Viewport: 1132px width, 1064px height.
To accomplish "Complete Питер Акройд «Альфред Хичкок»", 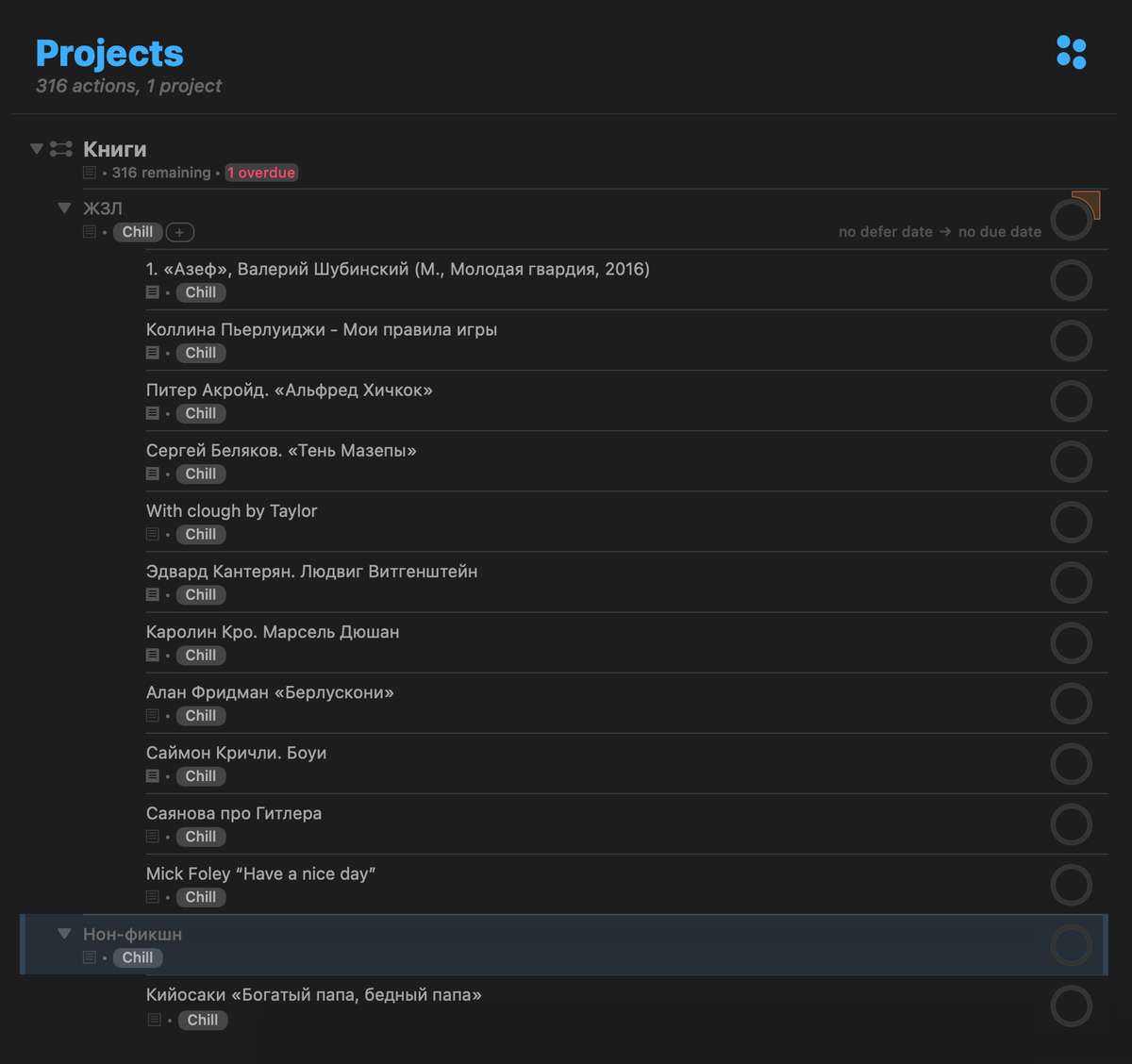I will pyautogui.click(x=1072, y=401).
